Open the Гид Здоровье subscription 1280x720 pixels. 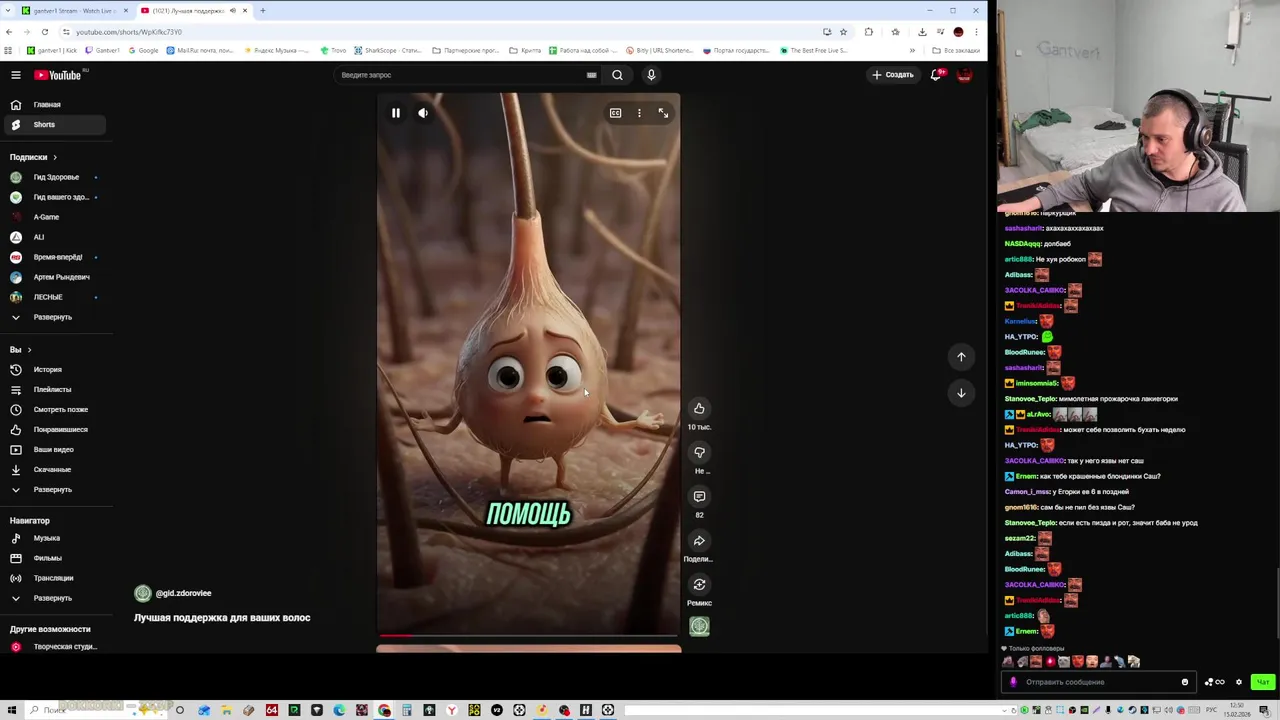click(55, 177)
